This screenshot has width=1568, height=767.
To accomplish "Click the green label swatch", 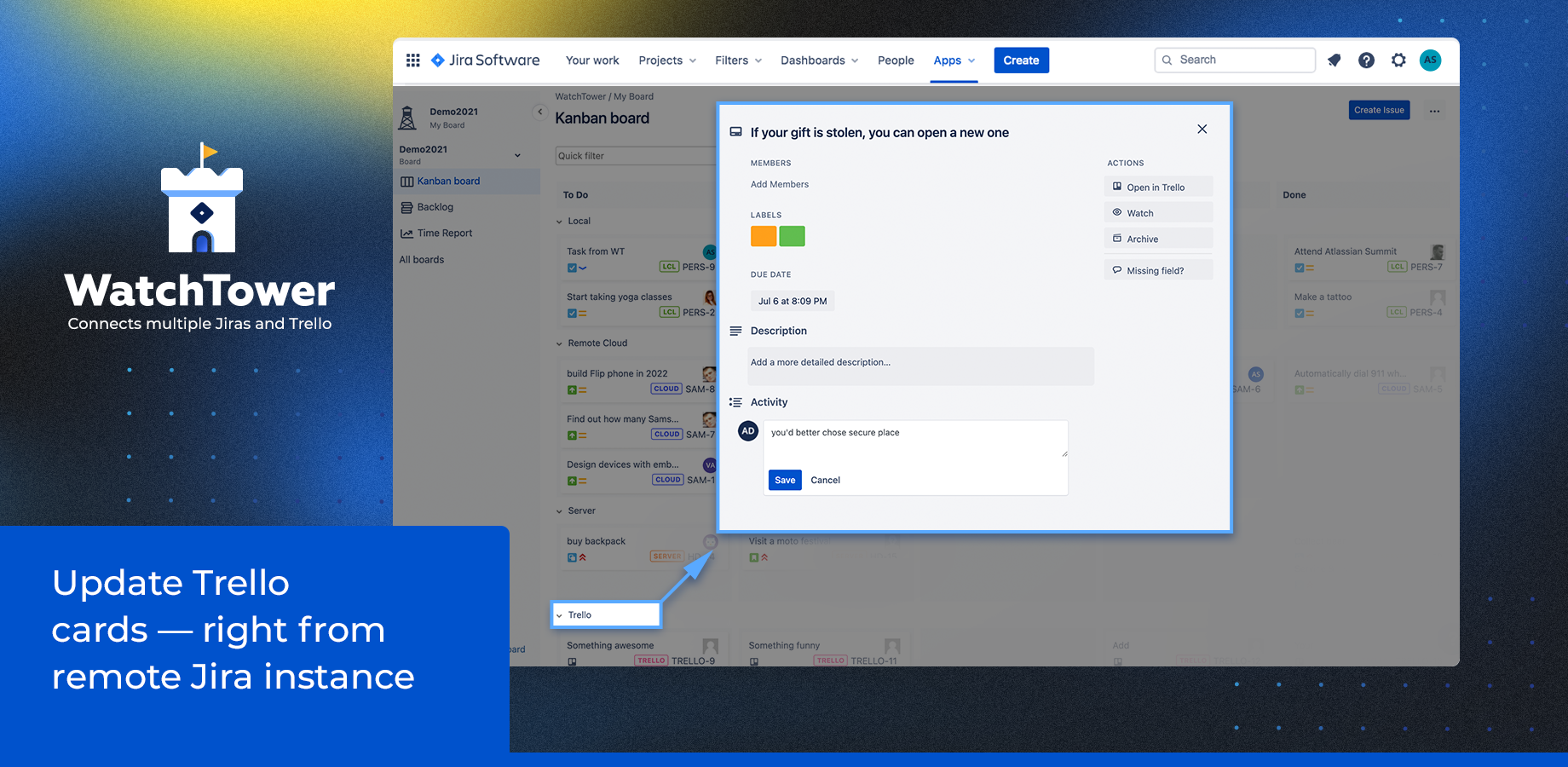I will (792, 236).
